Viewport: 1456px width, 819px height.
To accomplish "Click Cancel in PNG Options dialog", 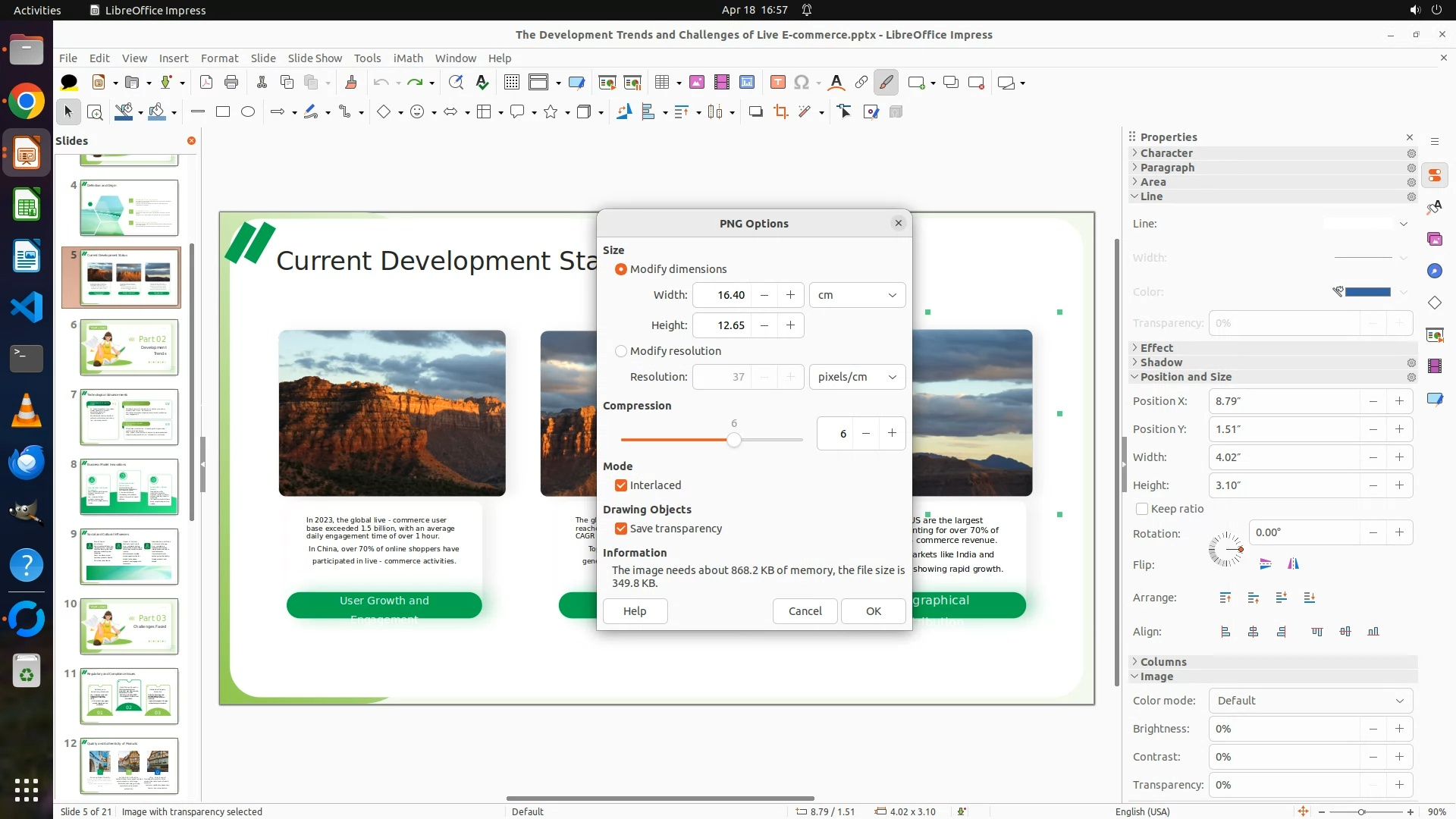I will (x=805, y=611).
